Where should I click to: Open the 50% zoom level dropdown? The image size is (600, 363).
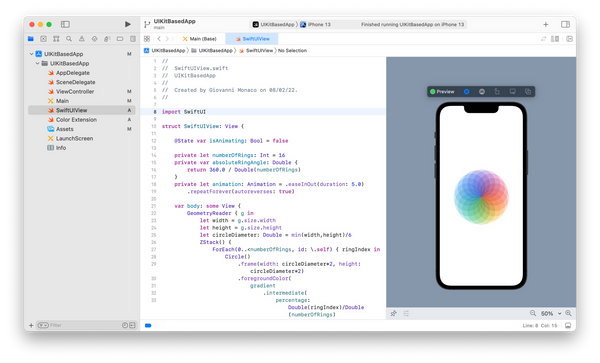551,313
